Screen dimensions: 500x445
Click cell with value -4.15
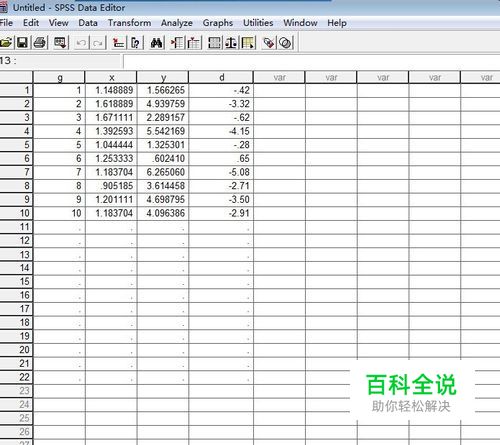tap(221, 131)
